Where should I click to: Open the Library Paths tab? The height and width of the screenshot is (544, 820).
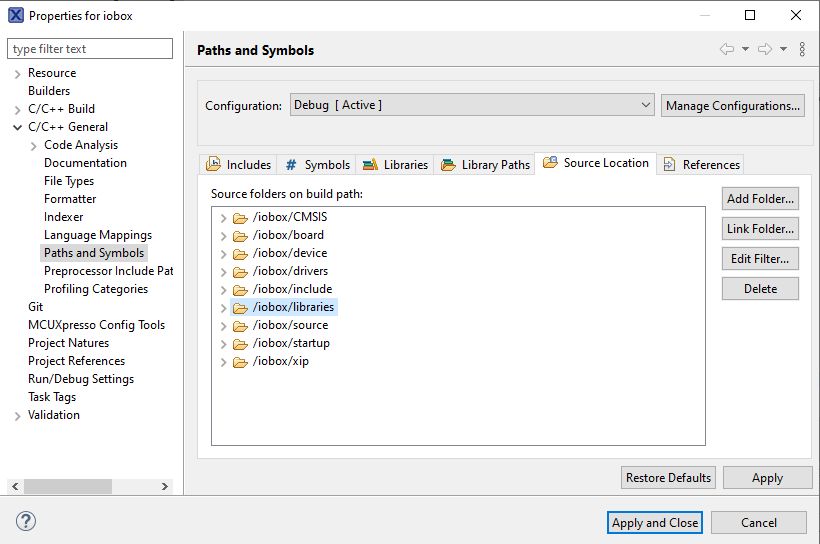[x=485, y=164]
